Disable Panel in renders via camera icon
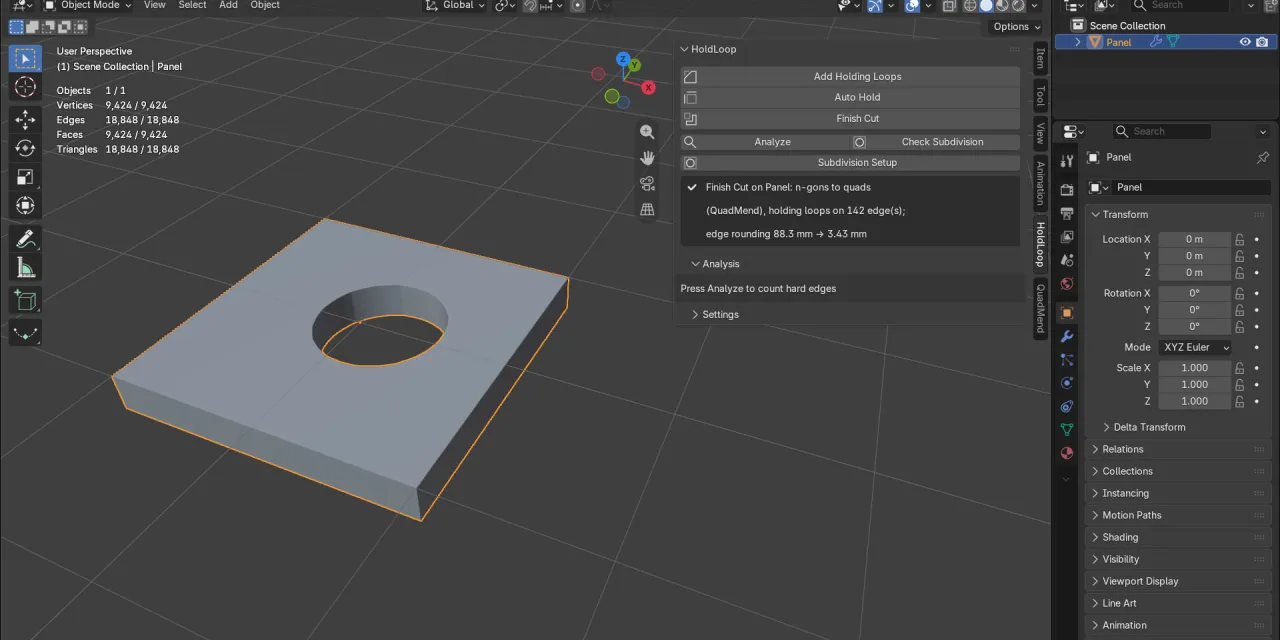The image size is (1280, 640). (x=1262, y=42)
